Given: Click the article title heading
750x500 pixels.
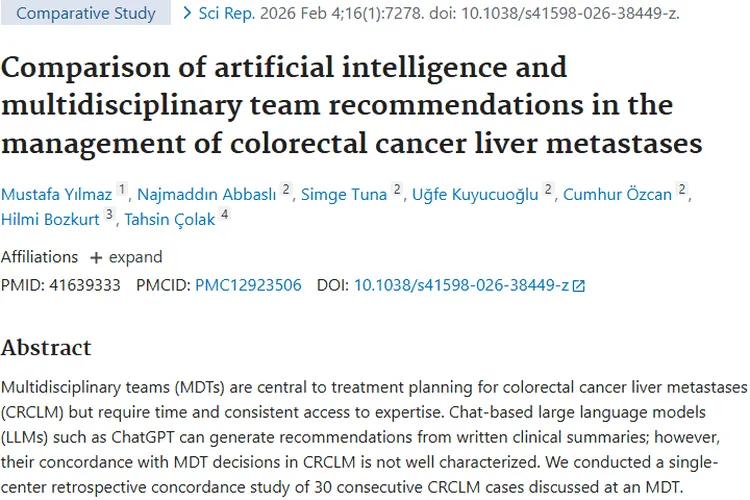Looking at the screenshot, I should tap(350, 105).
